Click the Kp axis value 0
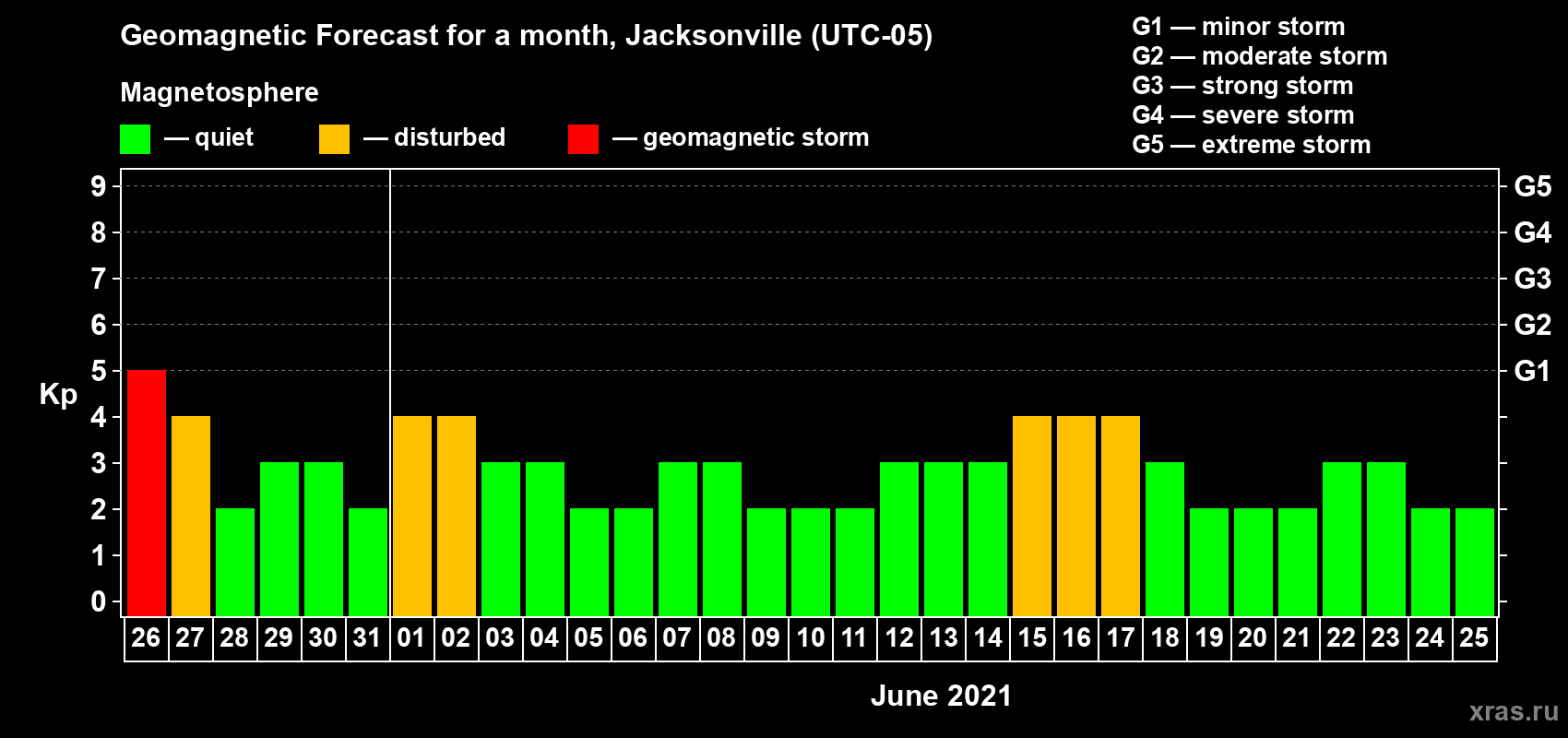The width and height of the screenshot is (1568, 738). click(99, 601)
